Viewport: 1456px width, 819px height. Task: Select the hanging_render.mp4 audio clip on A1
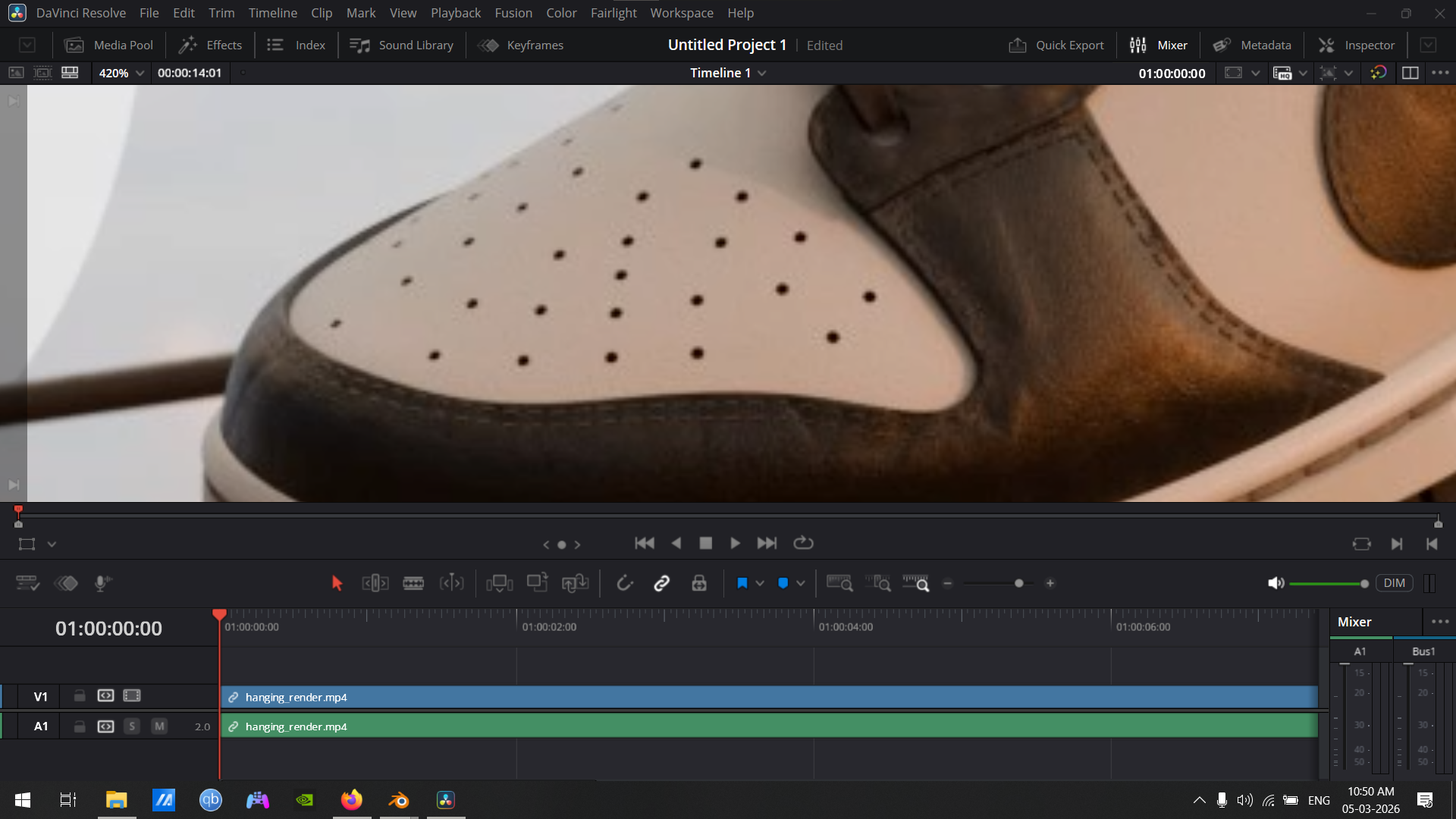pyautogui.click(x=769, y=726)
